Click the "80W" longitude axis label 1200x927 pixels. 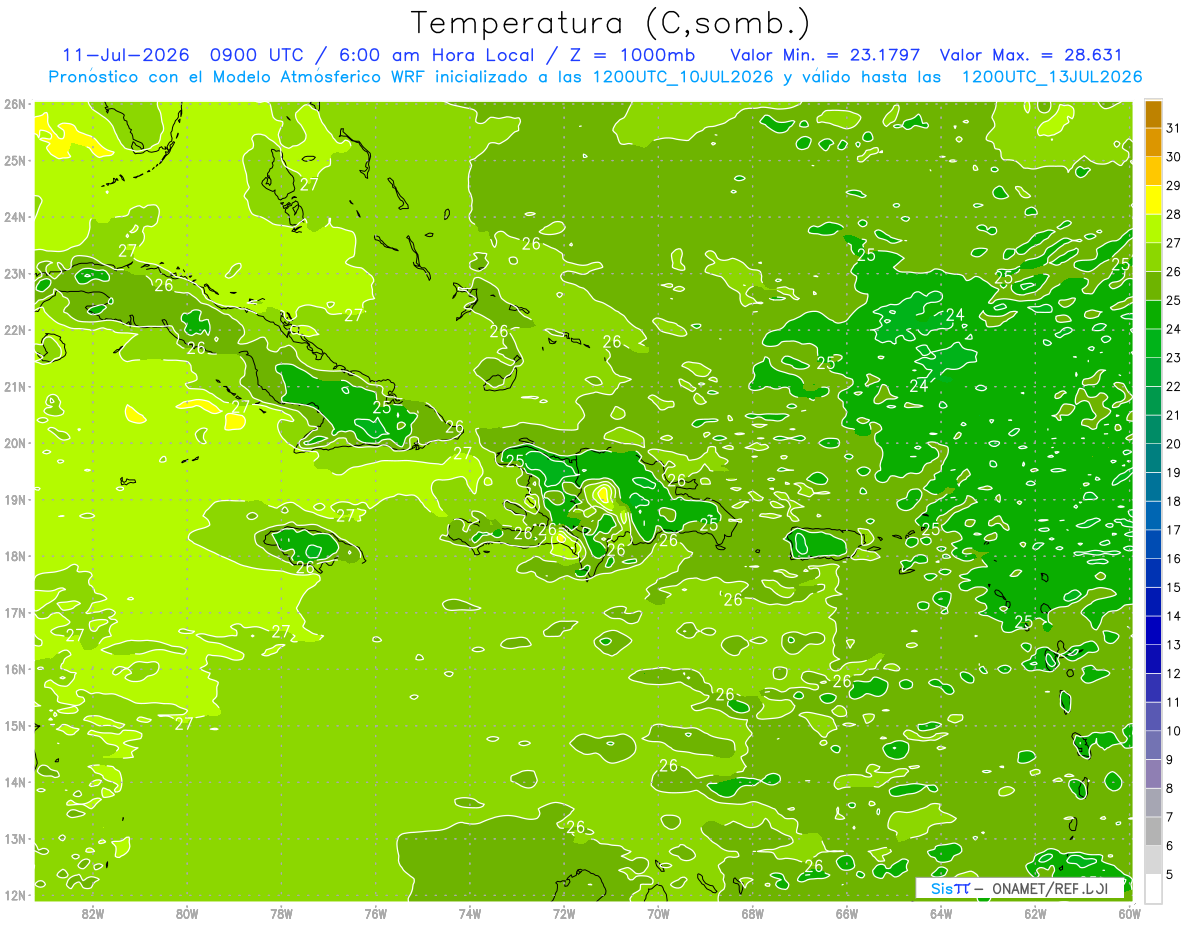click(x=187, y=913)
